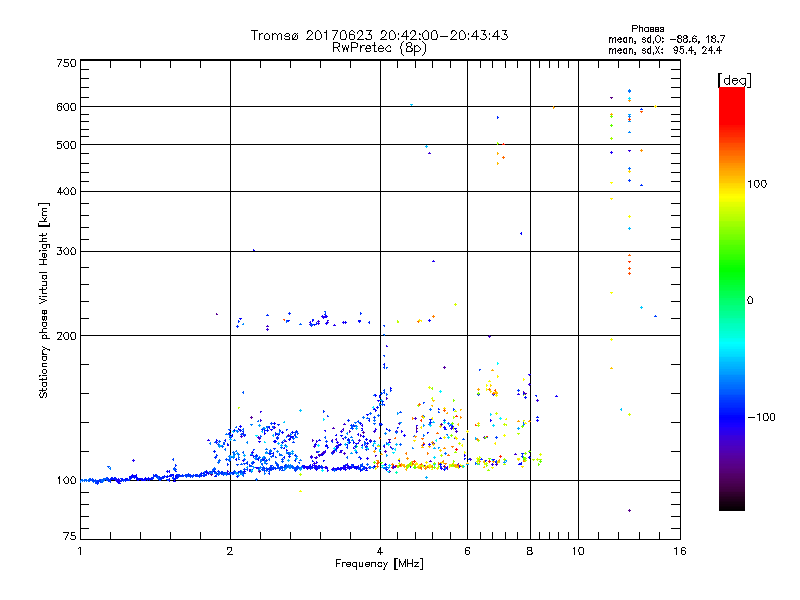Click the 16 tick label on frequency axis
This screenshot has width=800, height=600.
point(678,551)
